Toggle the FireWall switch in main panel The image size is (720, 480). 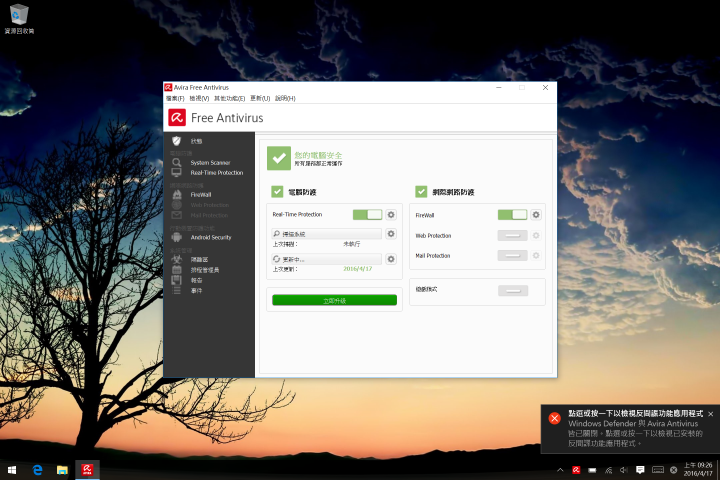pyautogui.click(x=512, y=215)
